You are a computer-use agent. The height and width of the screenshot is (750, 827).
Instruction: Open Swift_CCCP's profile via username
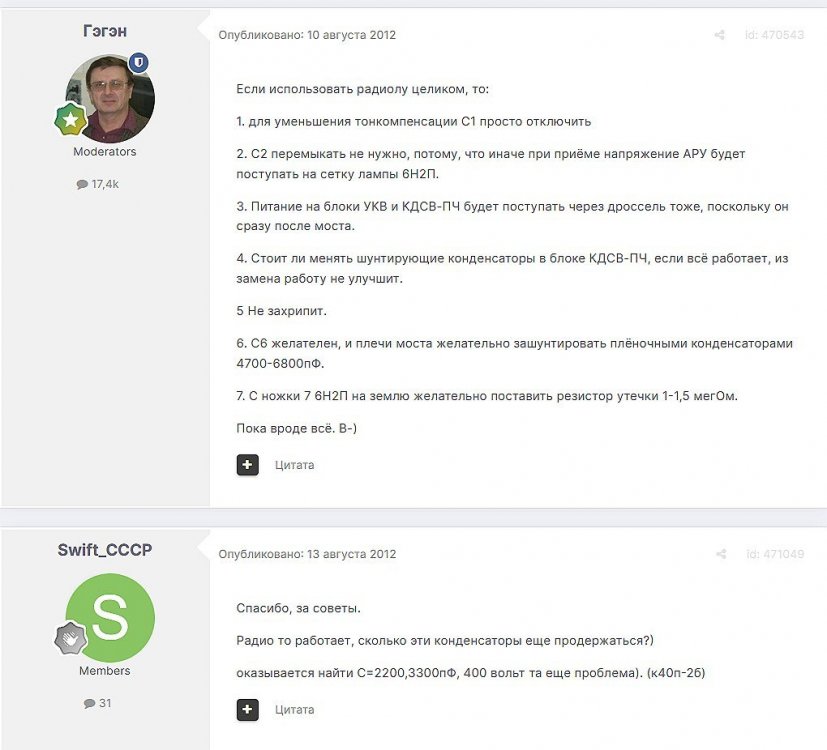[x=104, y=550]
